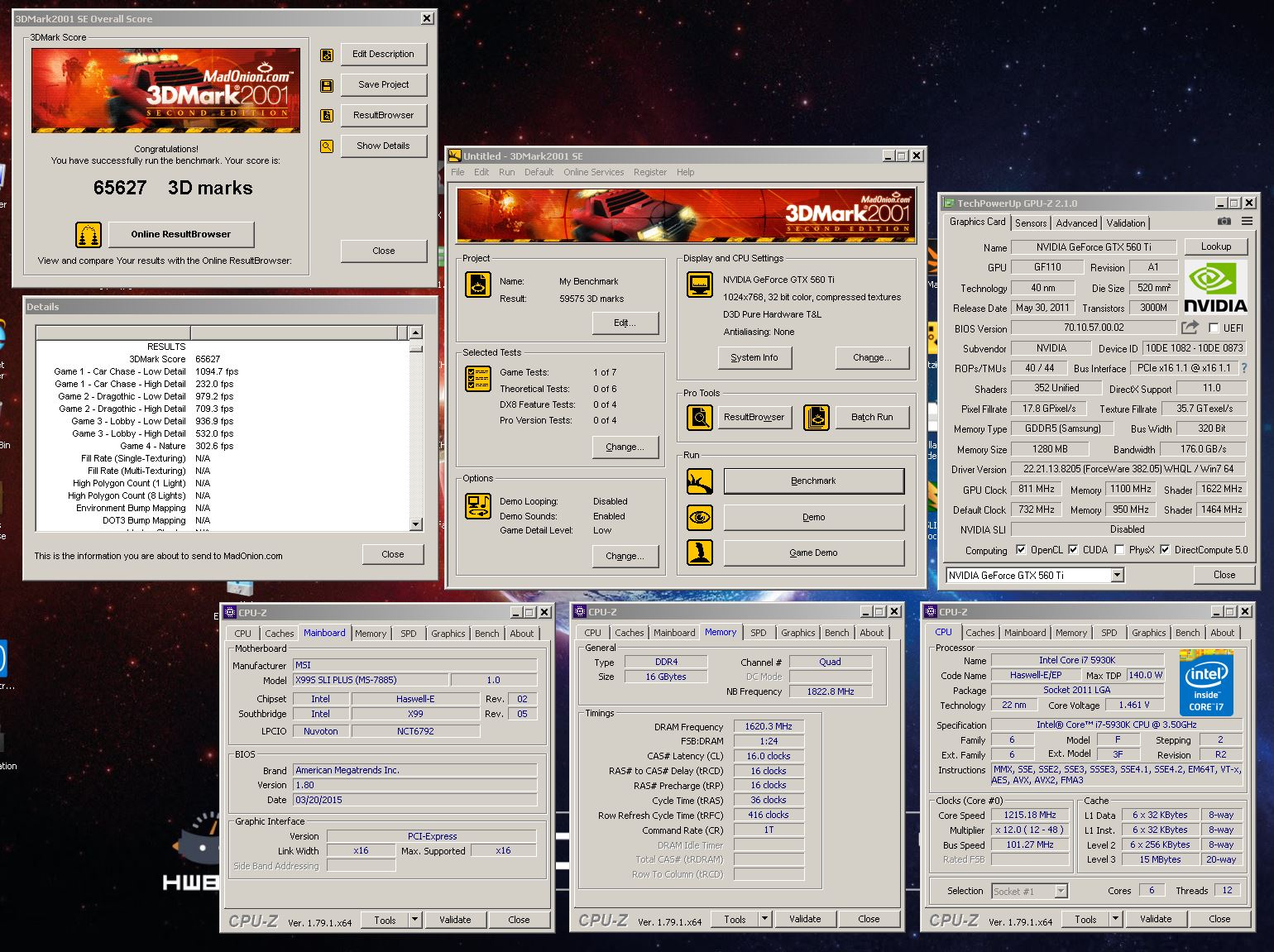
Task: Open the Tools dropdown arrow in Mainboard CPU-Z
Action: click(414, 920)
